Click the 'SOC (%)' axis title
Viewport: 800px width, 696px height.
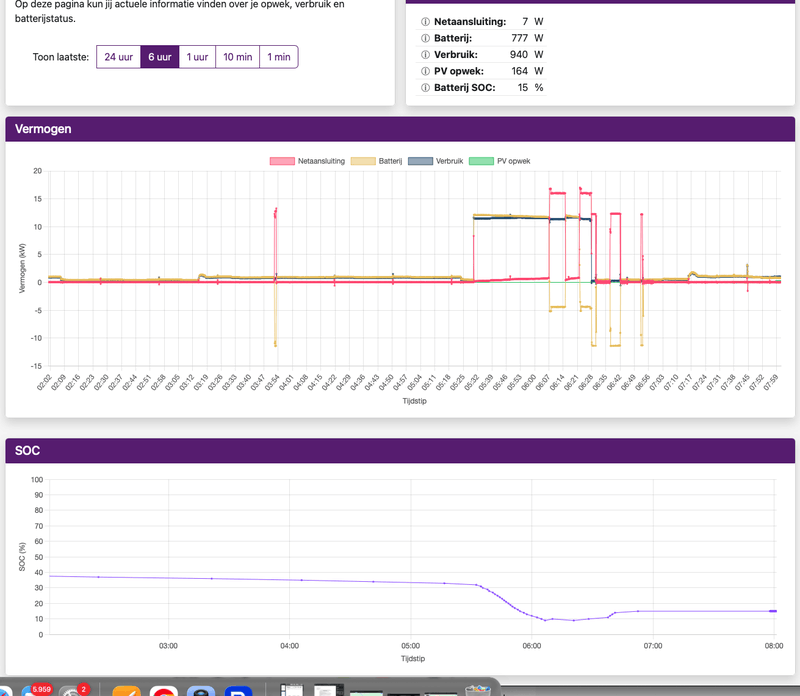(22, 557)
